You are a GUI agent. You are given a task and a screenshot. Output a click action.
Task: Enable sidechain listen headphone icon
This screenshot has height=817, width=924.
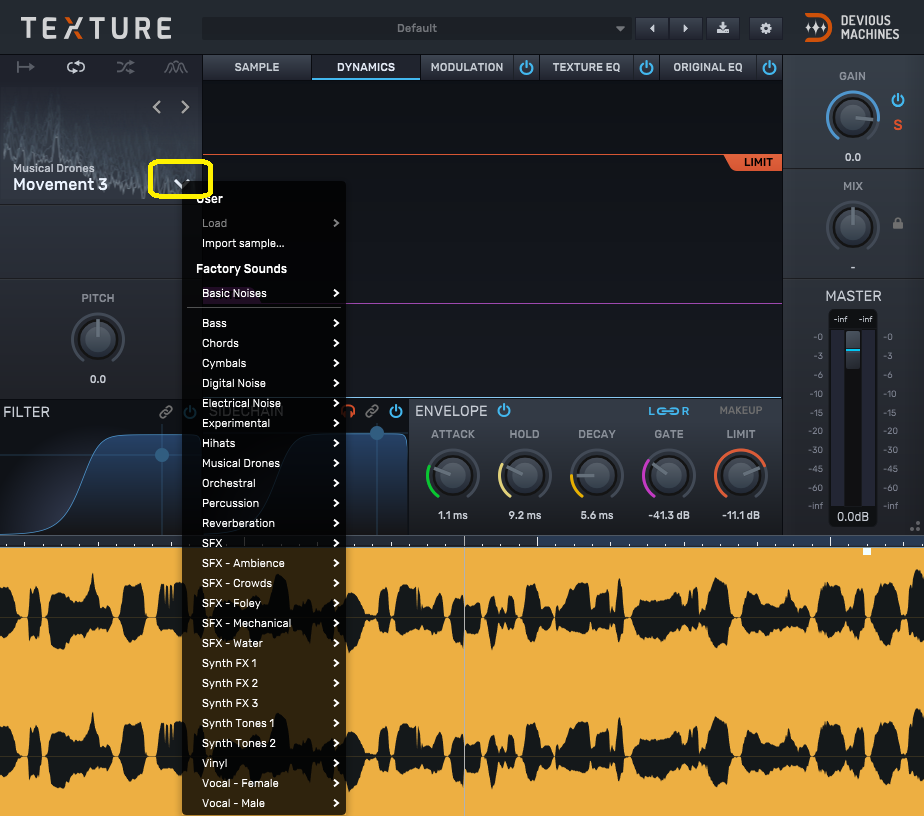[349, 411]
